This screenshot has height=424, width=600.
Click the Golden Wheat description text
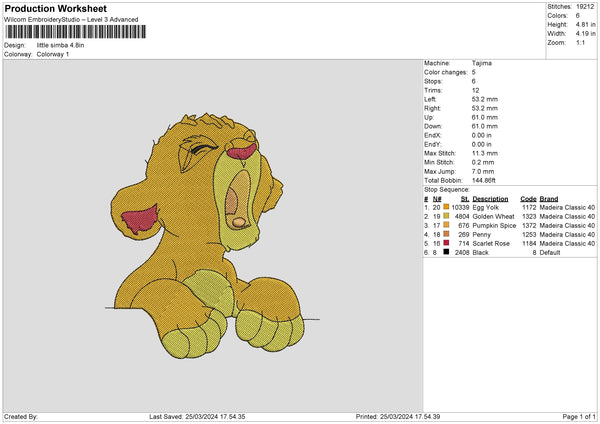point(494,217)
